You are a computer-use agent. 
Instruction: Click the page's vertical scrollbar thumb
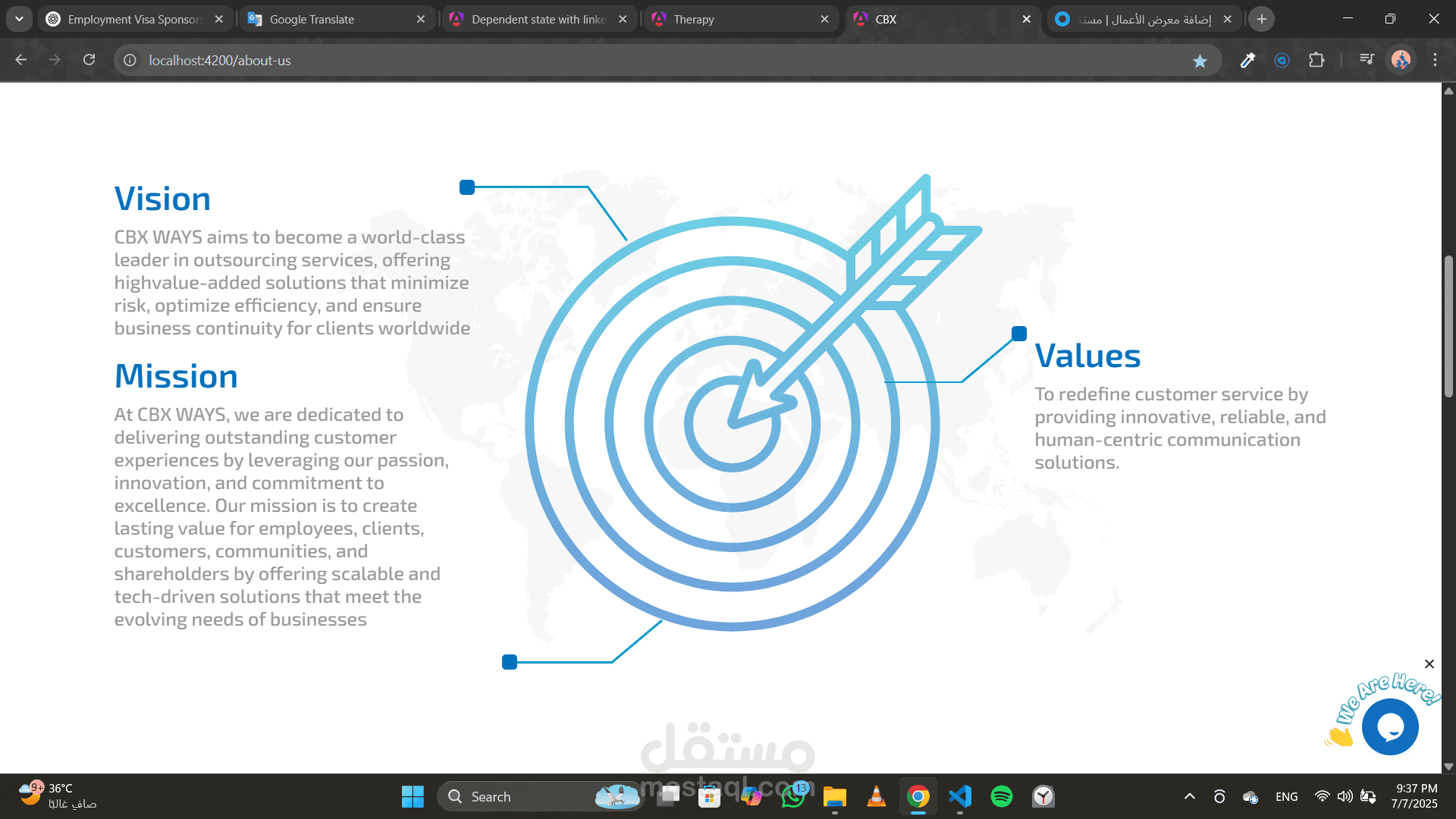coord(1448,326)
